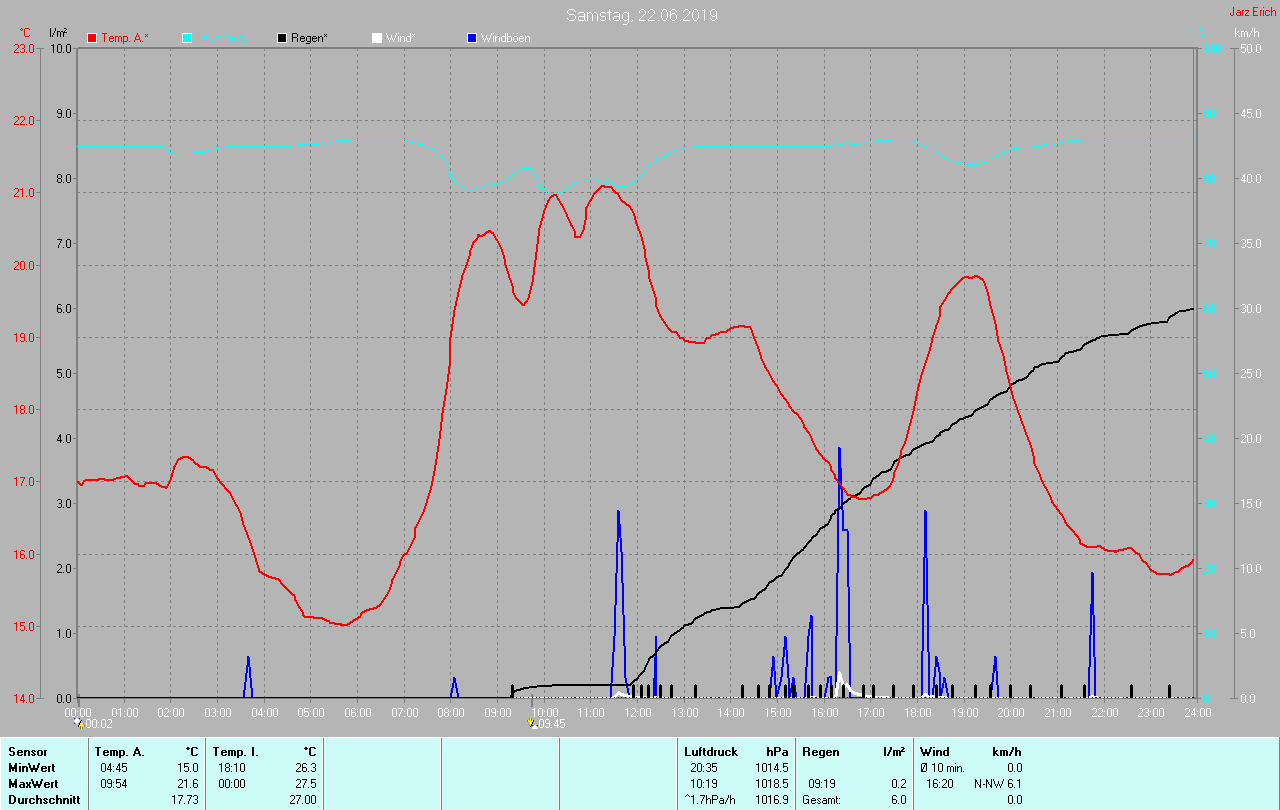Click the 12:00 time axis label
The height and width of the screenshot is (810, 1280).
(x=637, y=713)
